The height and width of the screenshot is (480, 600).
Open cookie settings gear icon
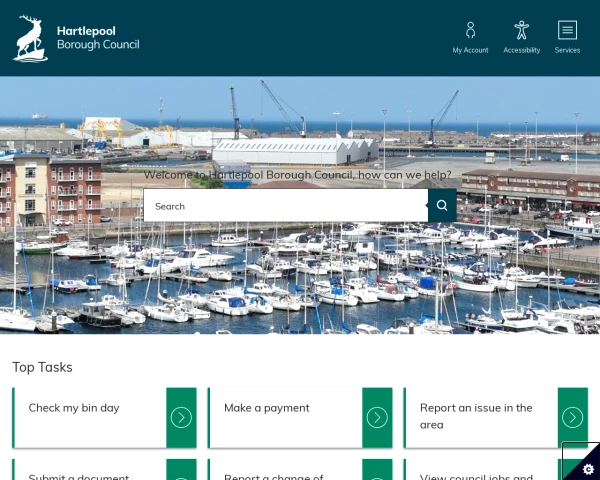pos(588,469)
